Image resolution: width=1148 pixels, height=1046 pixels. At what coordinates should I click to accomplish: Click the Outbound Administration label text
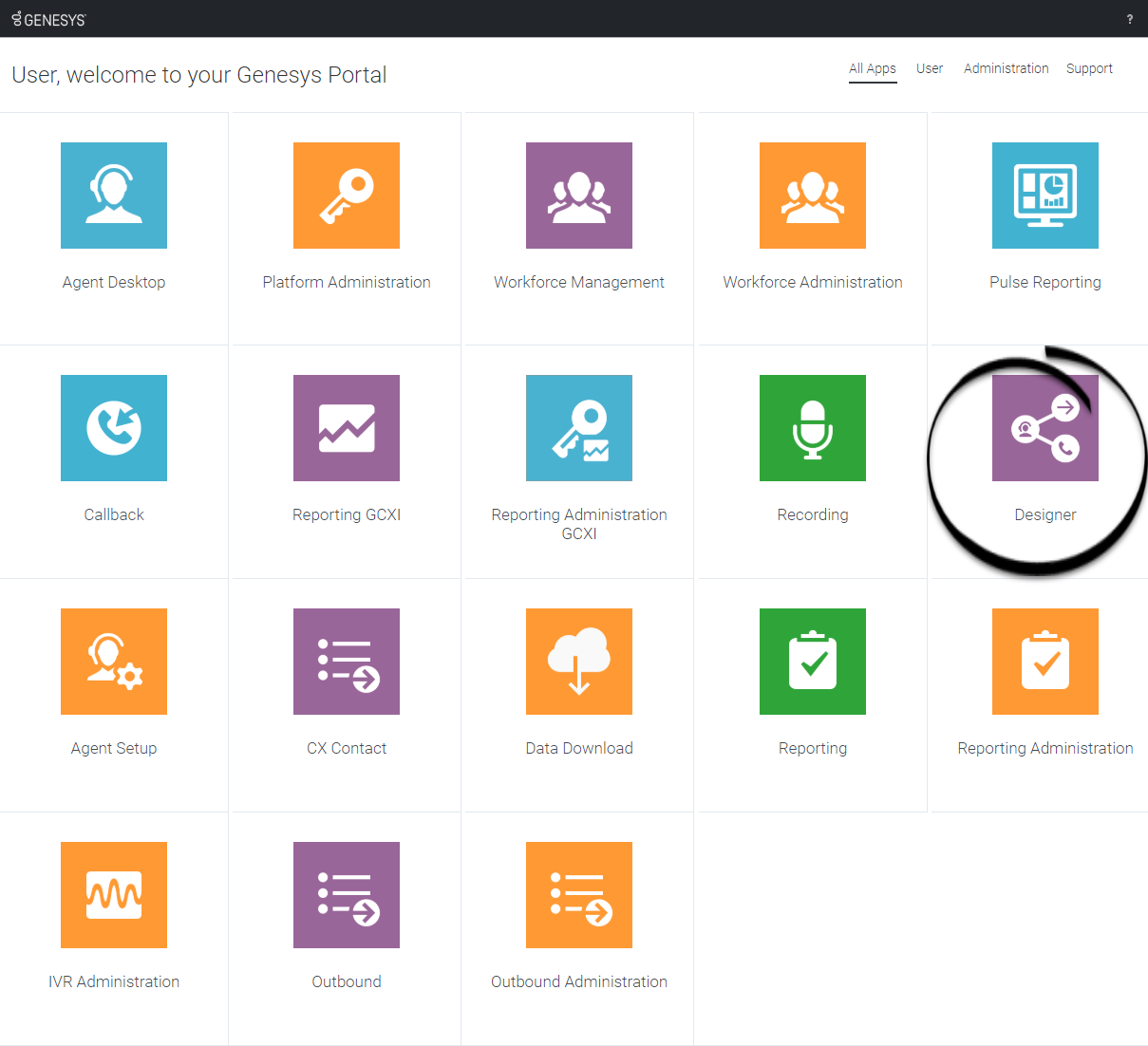[579, 981]
